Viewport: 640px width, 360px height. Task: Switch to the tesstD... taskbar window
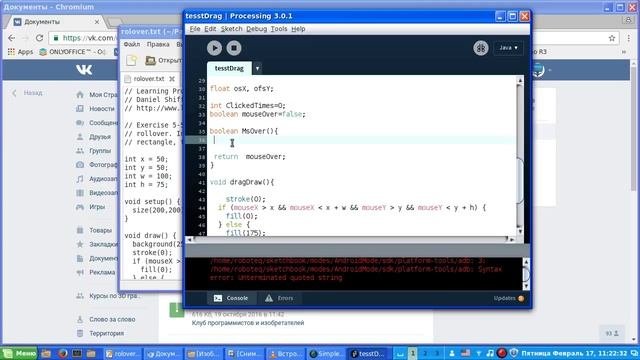tap(368, 354)
